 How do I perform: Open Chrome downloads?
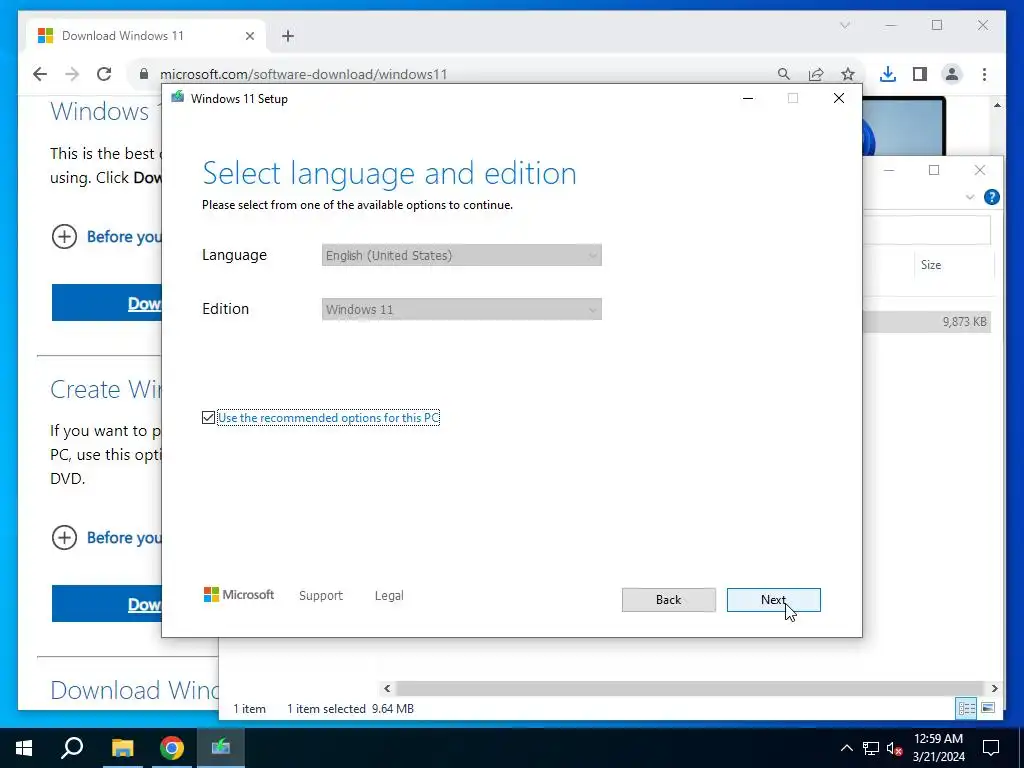point(888,74)
